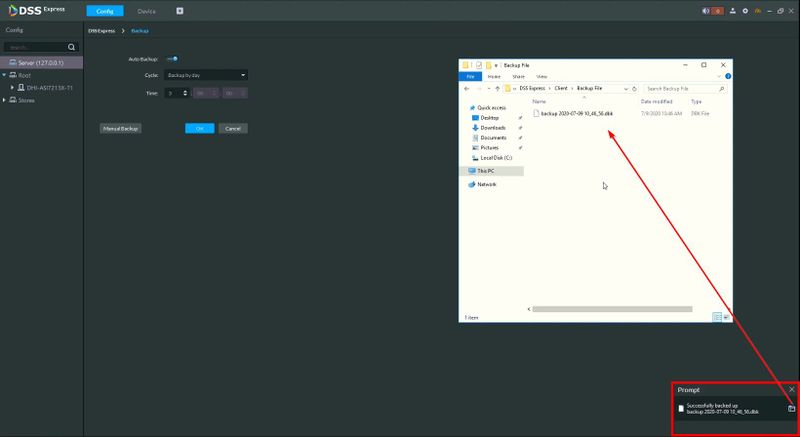This screenshot has height=437, width=800.
Task: Click Explorer refresh icon
Action: [634, 89]
